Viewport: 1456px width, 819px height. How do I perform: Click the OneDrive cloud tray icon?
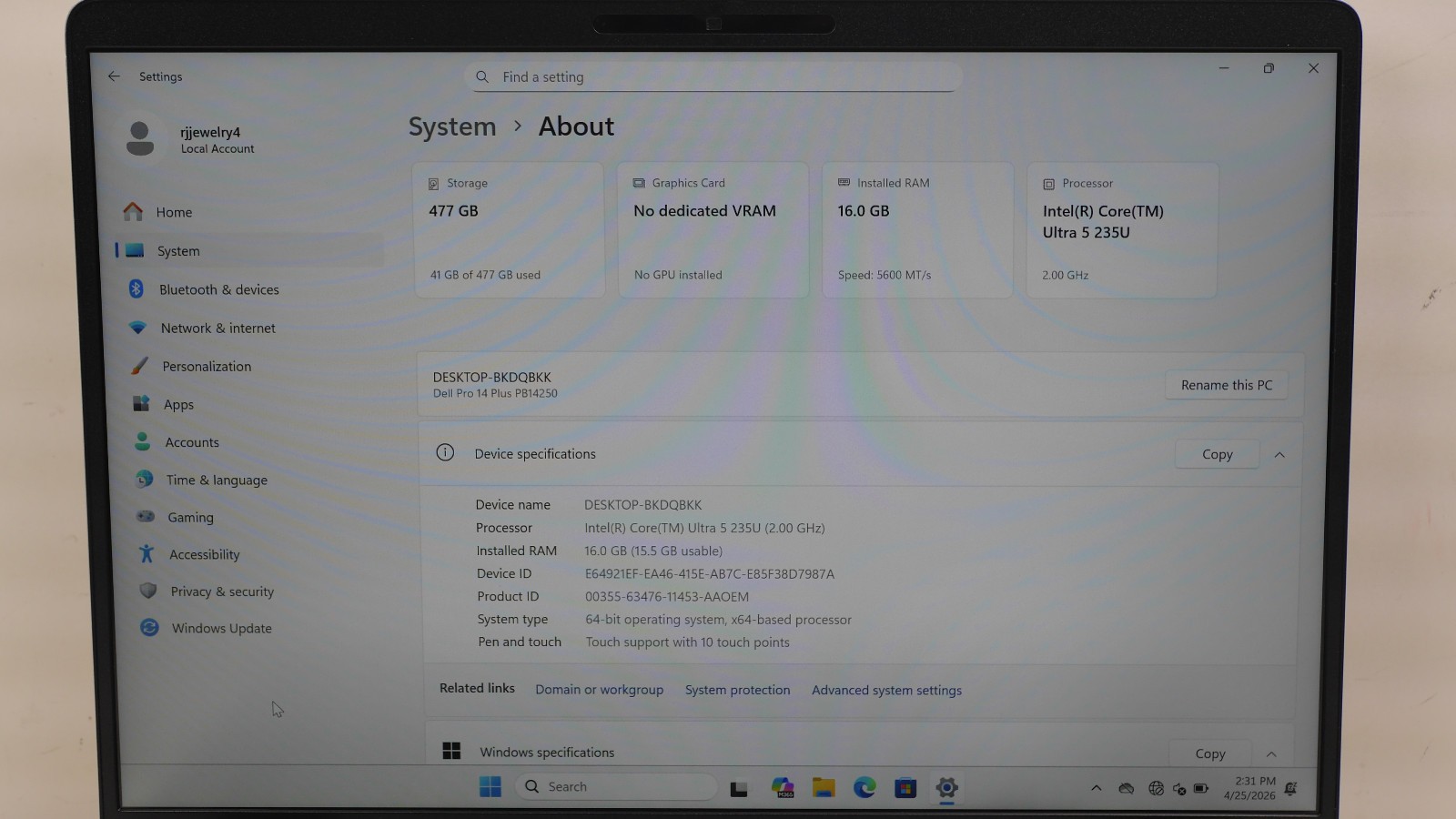[x=1127, y=788]
